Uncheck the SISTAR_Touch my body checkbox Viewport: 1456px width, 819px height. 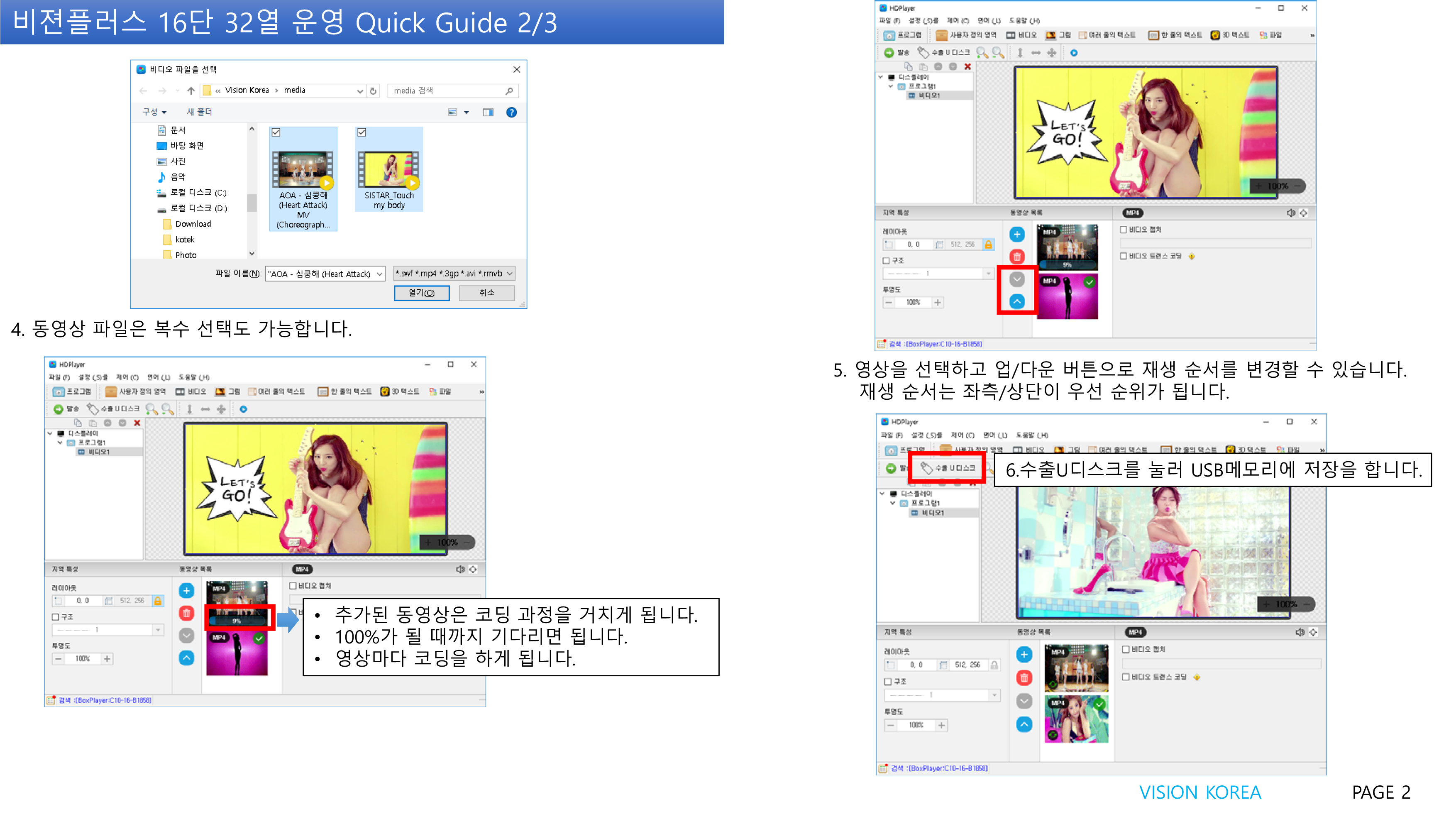tap(362, 132)
